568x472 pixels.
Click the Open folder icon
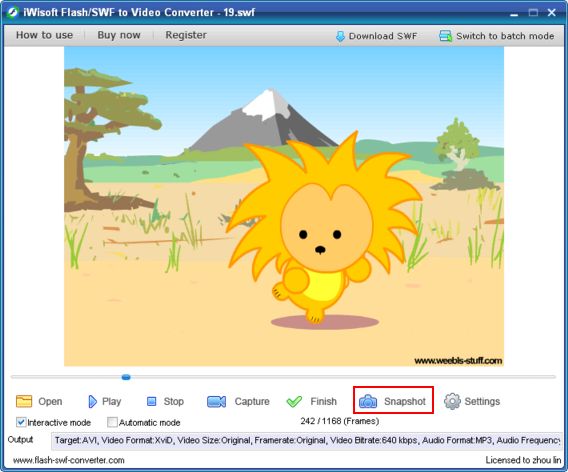(24, 401)
